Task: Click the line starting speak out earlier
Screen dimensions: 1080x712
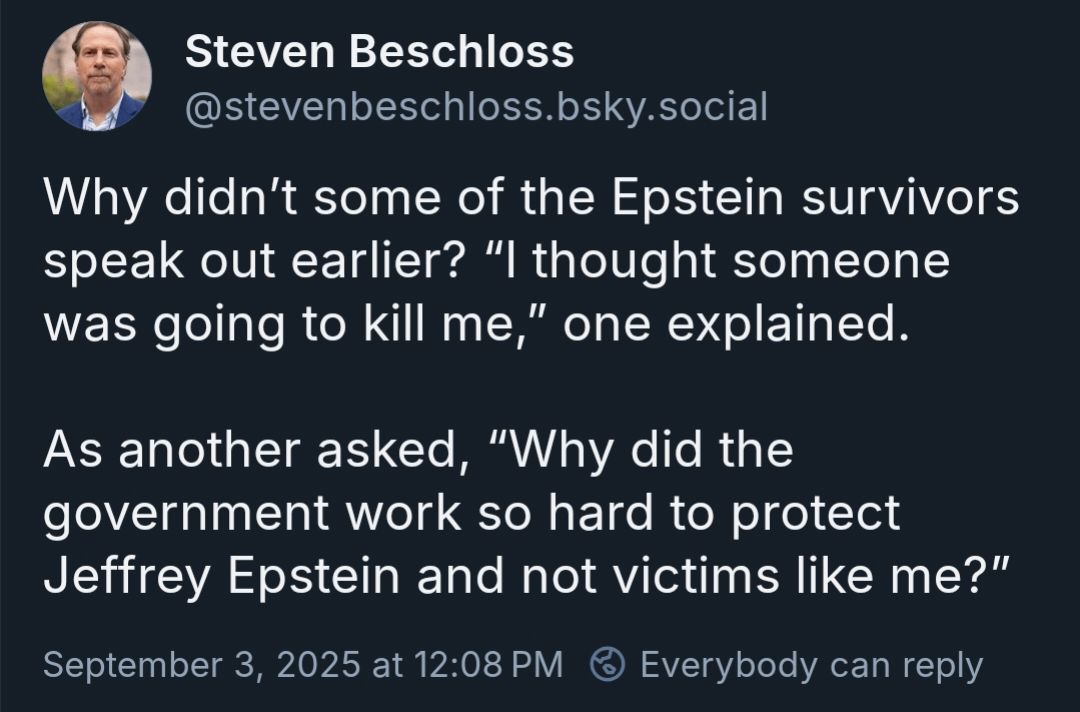Action: [x=497, y=262]
